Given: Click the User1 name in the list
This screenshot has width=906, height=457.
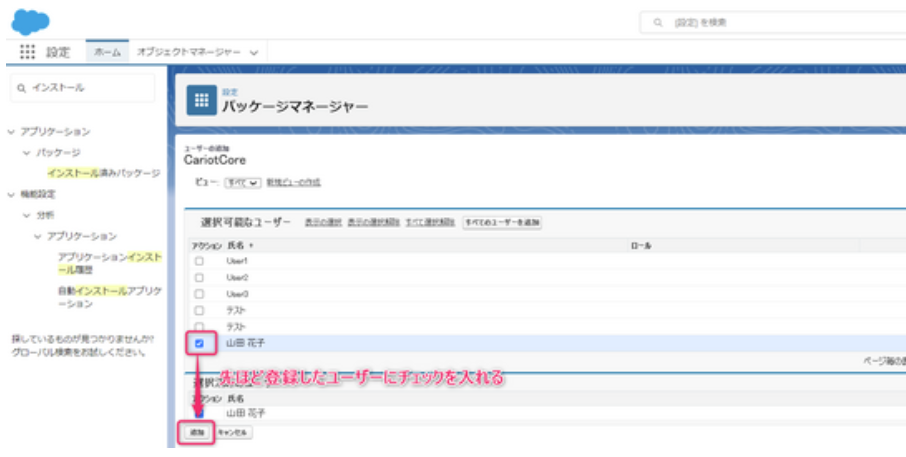Looking at the screenshot, I should point(237,261).
